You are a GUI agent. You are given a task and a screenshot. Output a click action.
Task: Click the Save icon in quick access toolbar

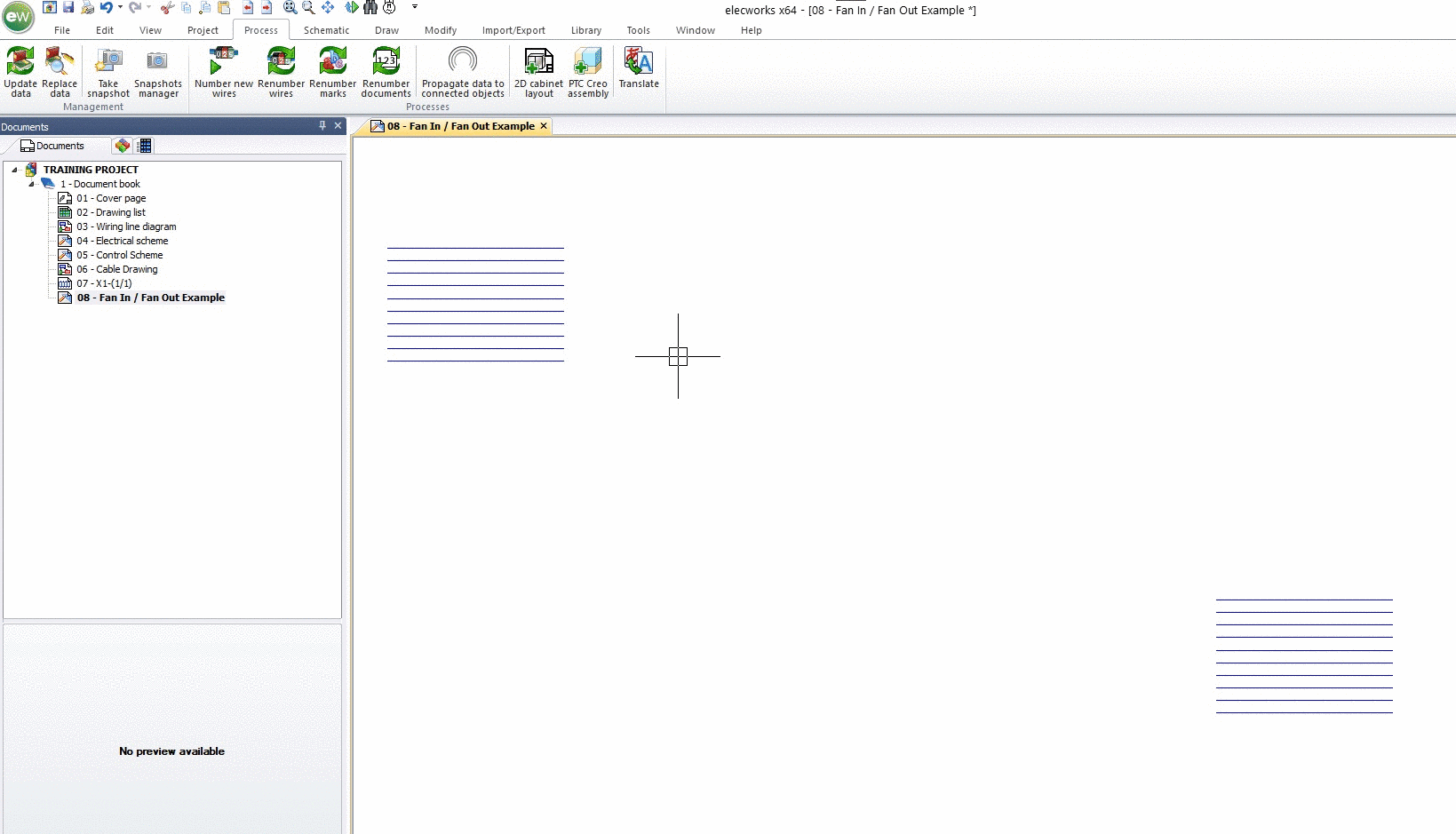coord(68,7)
